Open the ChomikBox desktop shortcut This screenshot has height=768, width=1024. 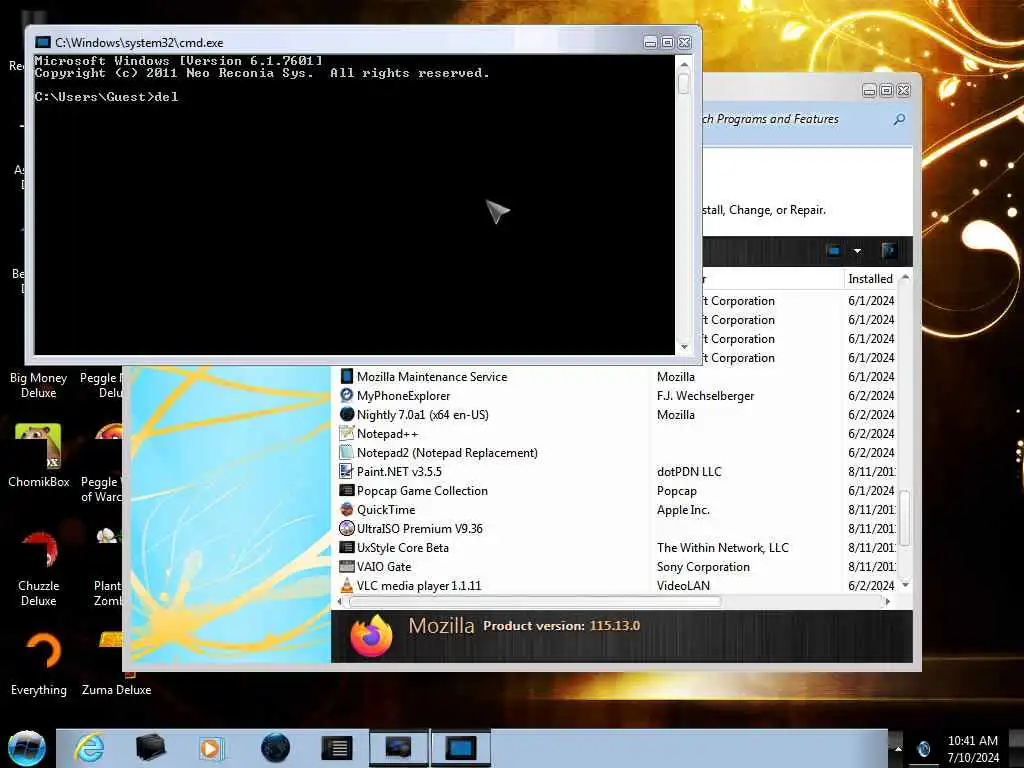[39, 455]
